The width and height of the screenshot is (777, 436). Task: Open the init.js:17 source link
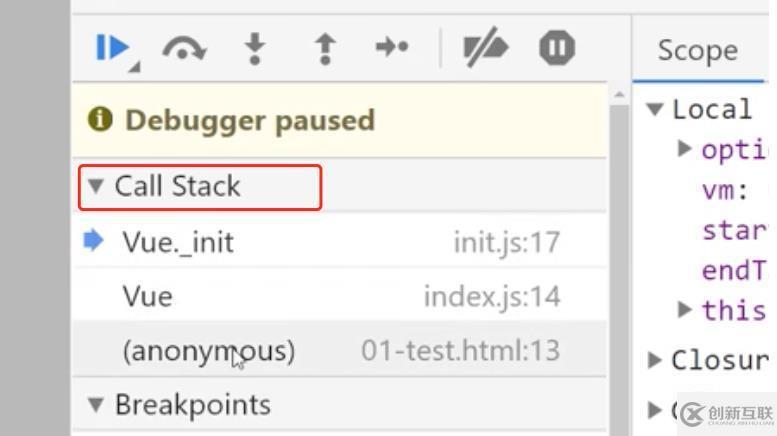(506, 243)
